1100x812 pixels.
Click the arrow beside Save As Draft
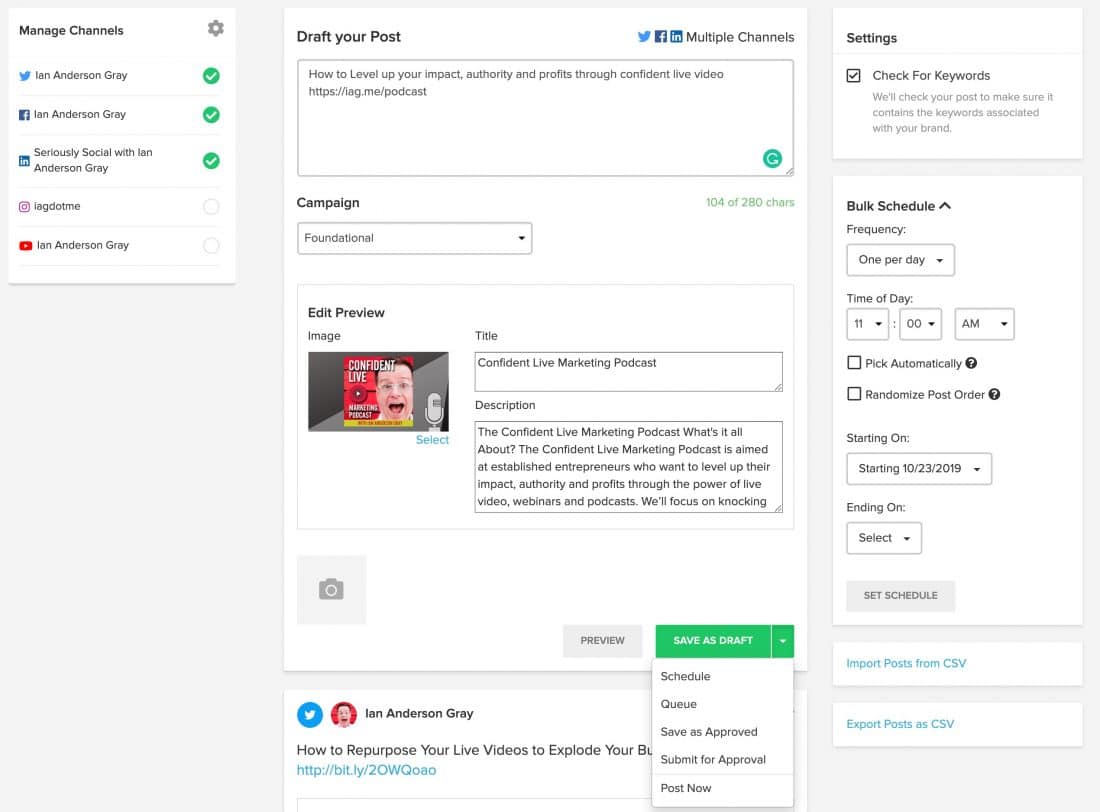(x=782, y=641)
